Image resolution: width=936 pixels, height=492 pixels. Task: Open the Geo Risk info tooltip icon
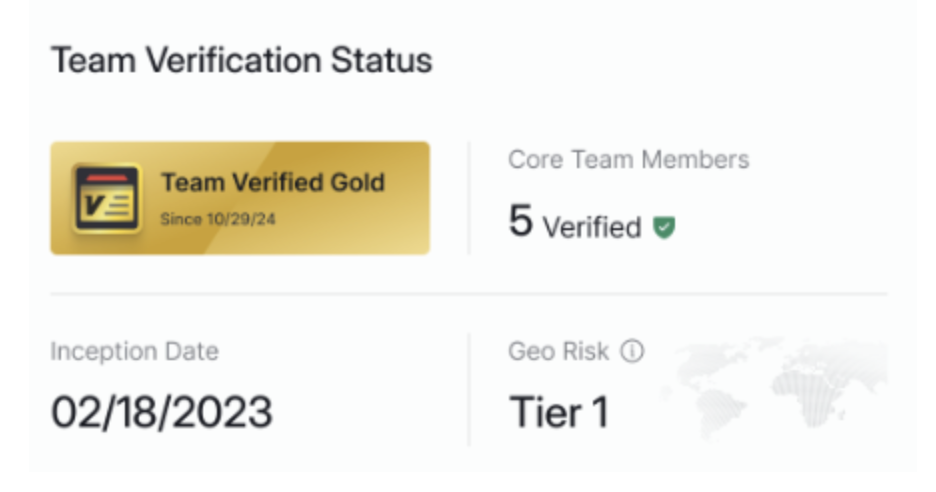click(x=632, y=351)
